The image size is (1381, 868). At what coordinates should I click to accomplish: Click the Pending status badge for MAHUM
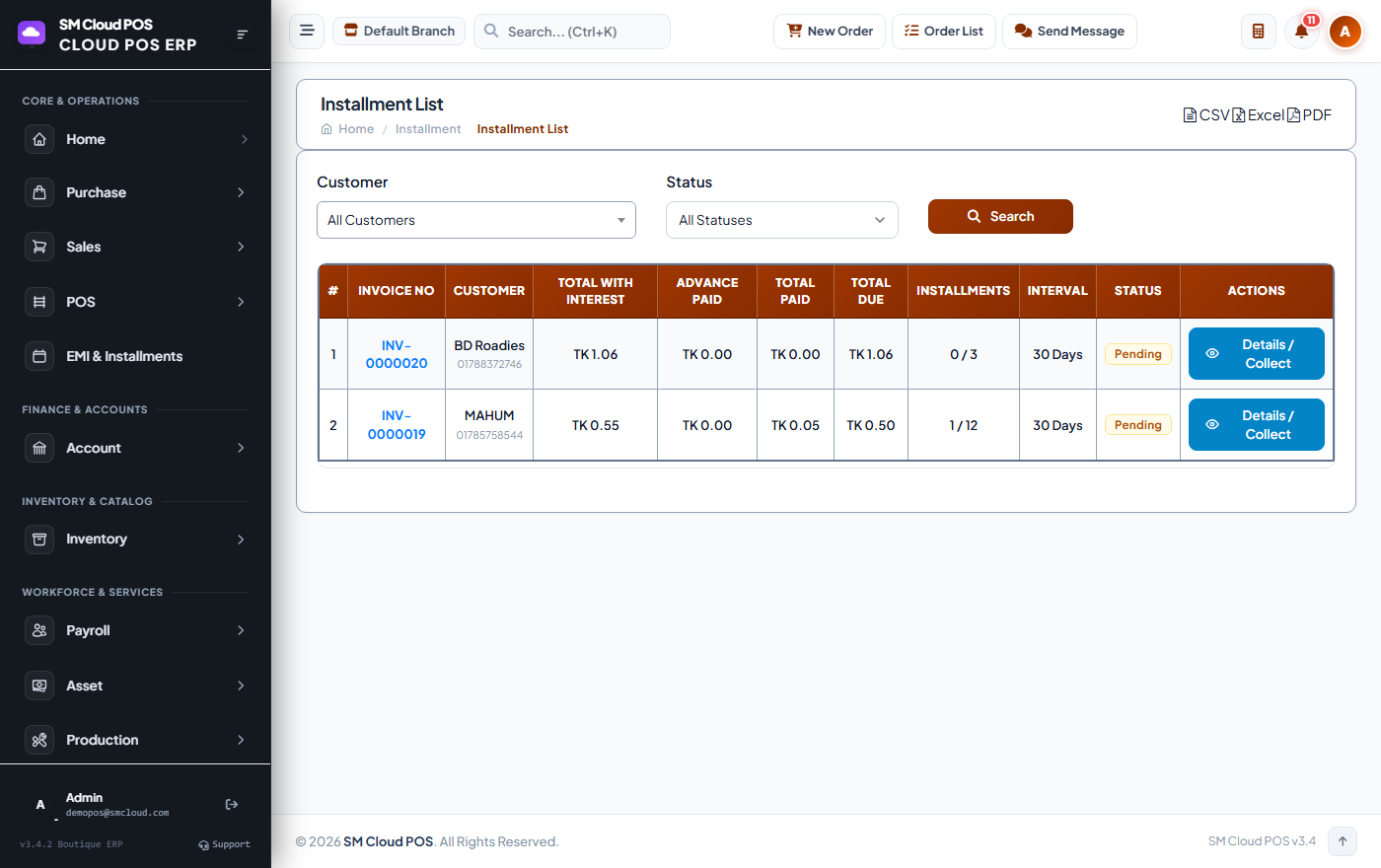click(x=1138, y=425)
